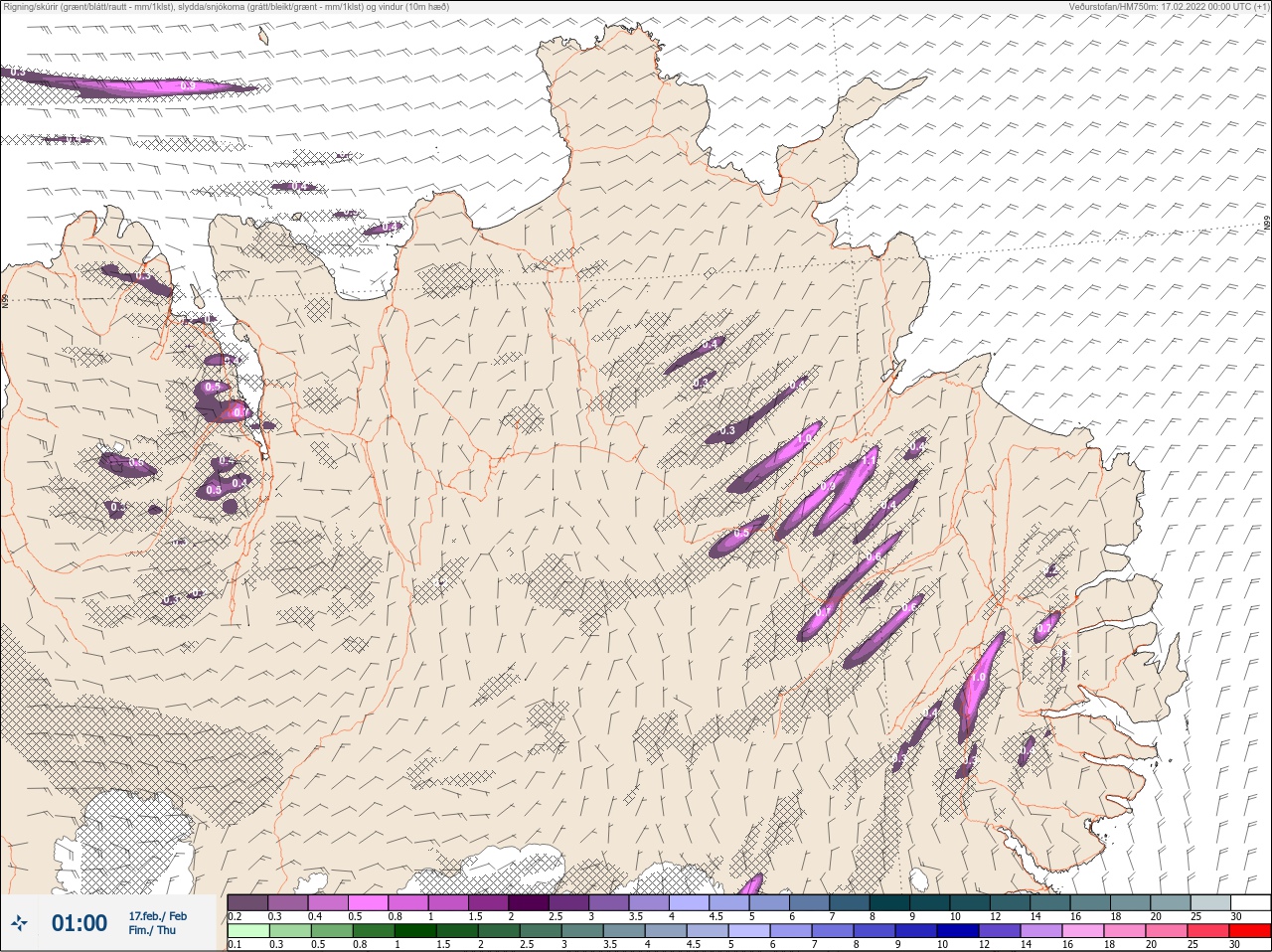Select the red 30 swatch in bottom legend row
The width and height of the screenshot is (1272, 952).
[1249, 931]
